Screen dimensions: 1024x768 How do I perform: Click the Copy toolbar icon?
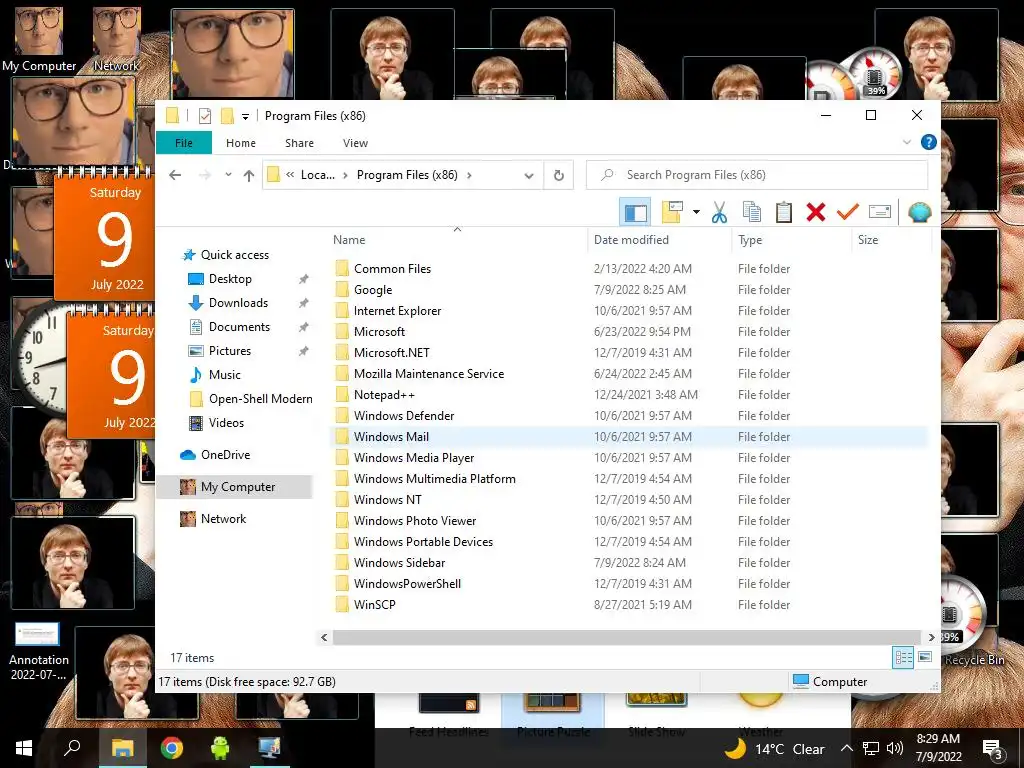[x=752, y=212]
